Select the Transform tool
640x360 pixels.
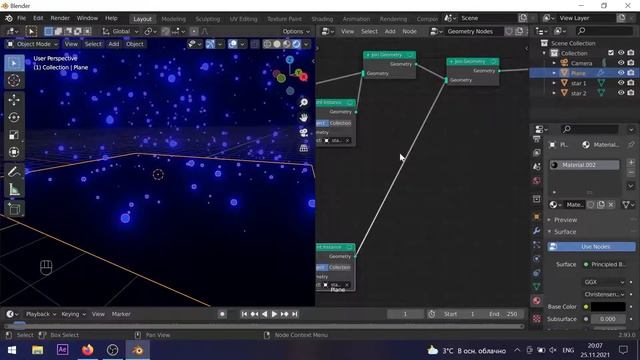(x=14, y=152)
